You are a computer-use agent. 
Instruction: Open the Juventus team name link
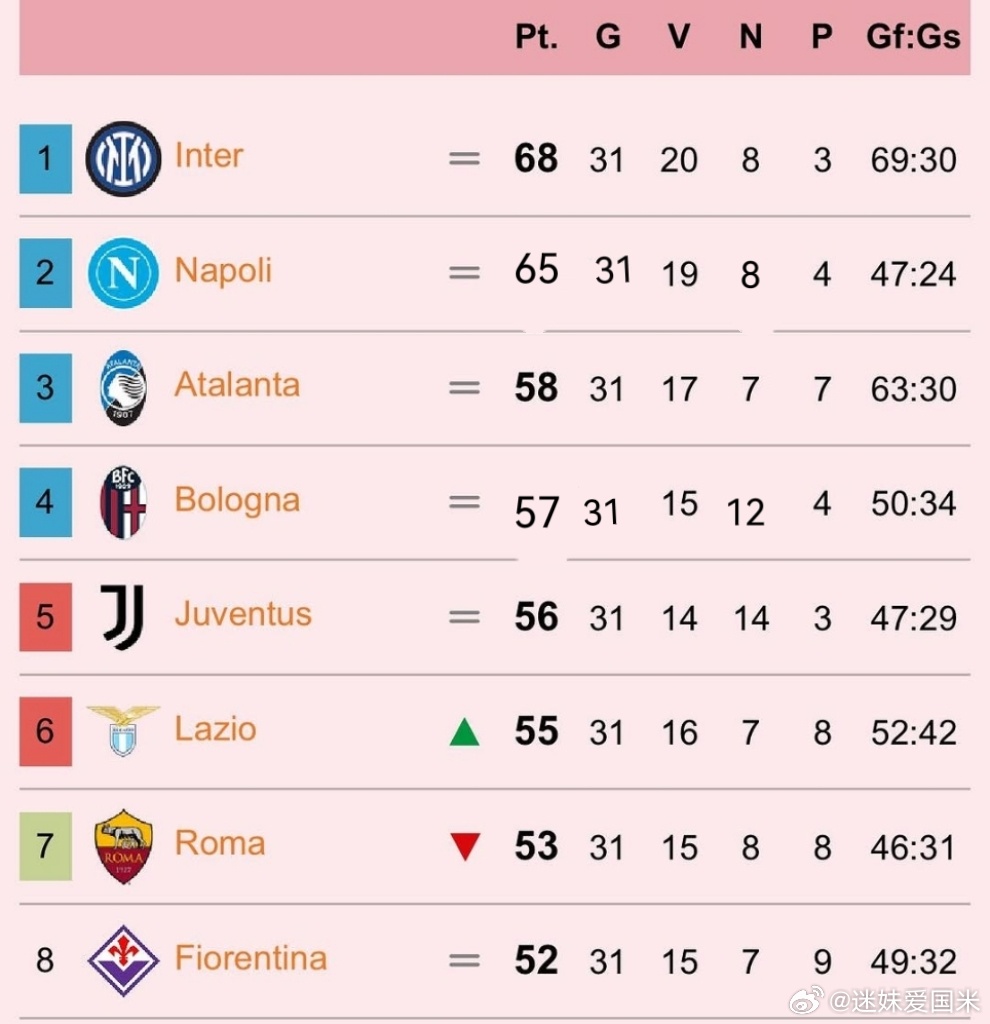tap(243, 615)
